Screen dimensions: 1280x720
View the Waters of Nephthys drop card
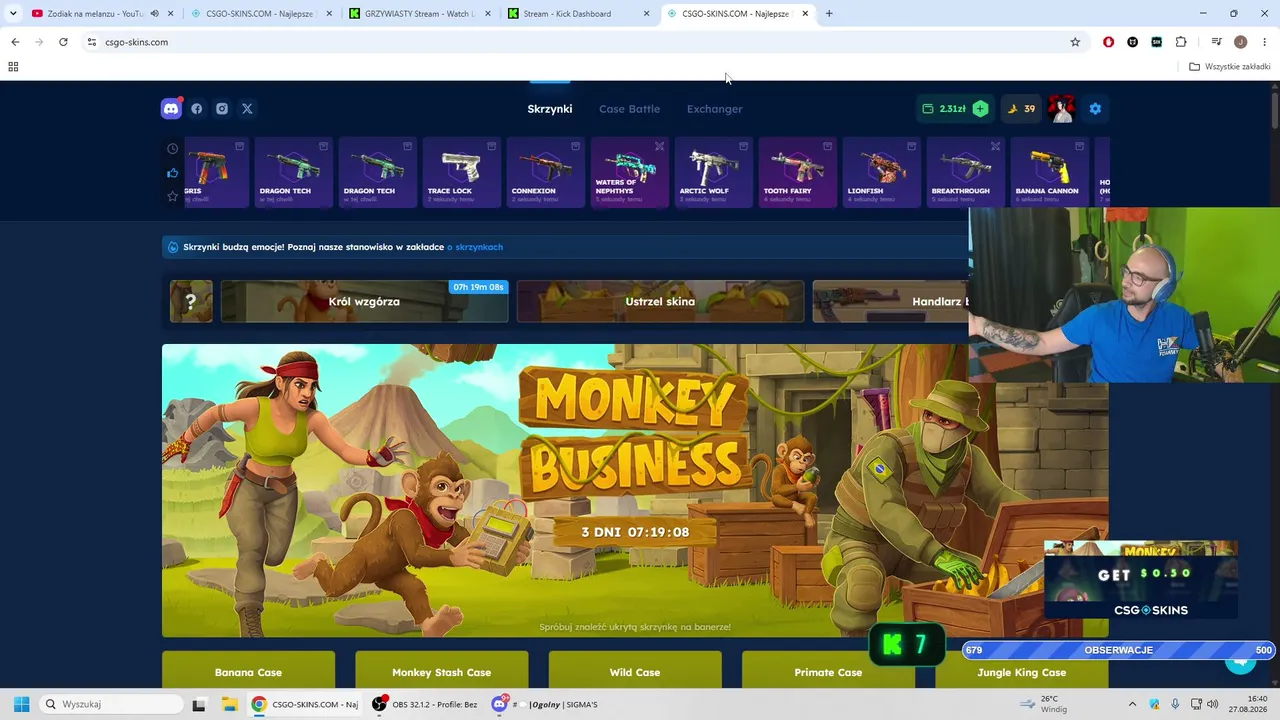click(630, 172)
